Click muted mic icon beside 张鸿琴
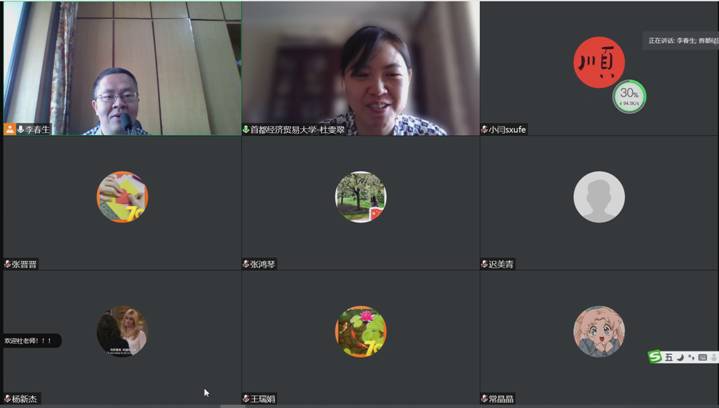Screen dimensions: 719x408 (x=247, y=264)
